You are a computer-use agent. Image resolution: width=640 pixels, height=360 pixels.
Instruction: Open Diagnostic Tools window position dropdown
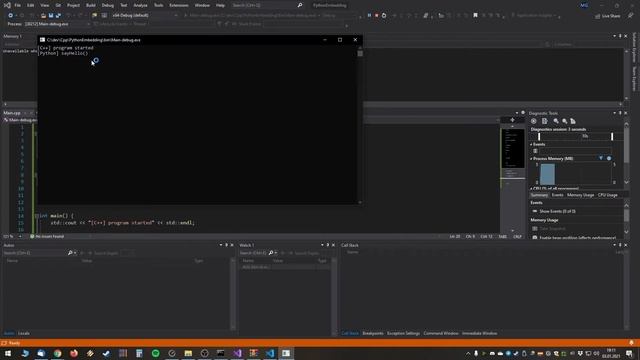(614, 113)
